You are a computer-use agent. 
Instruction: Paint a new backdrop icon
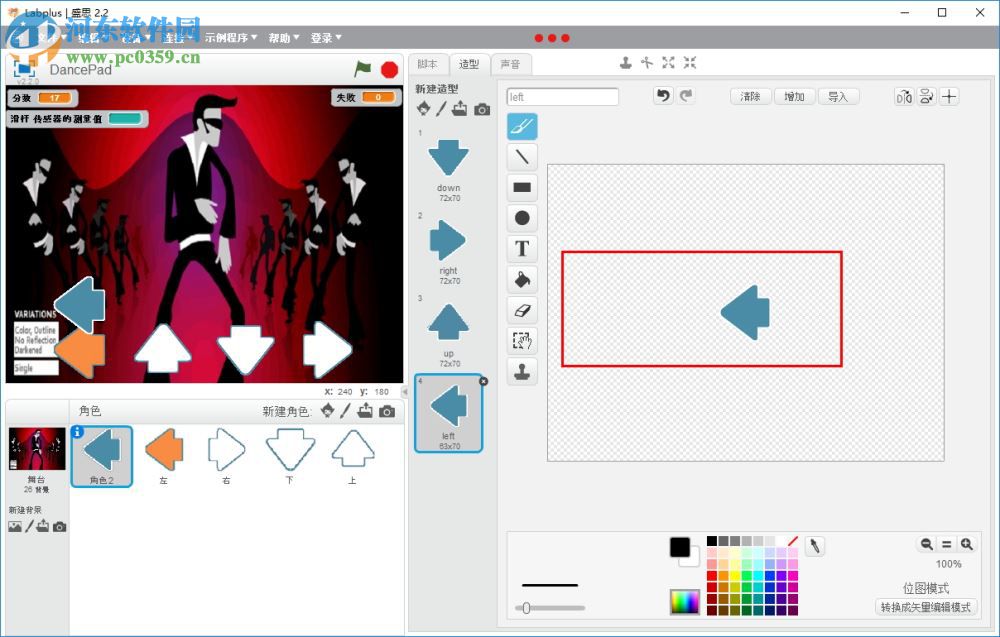tap(29, 526)
